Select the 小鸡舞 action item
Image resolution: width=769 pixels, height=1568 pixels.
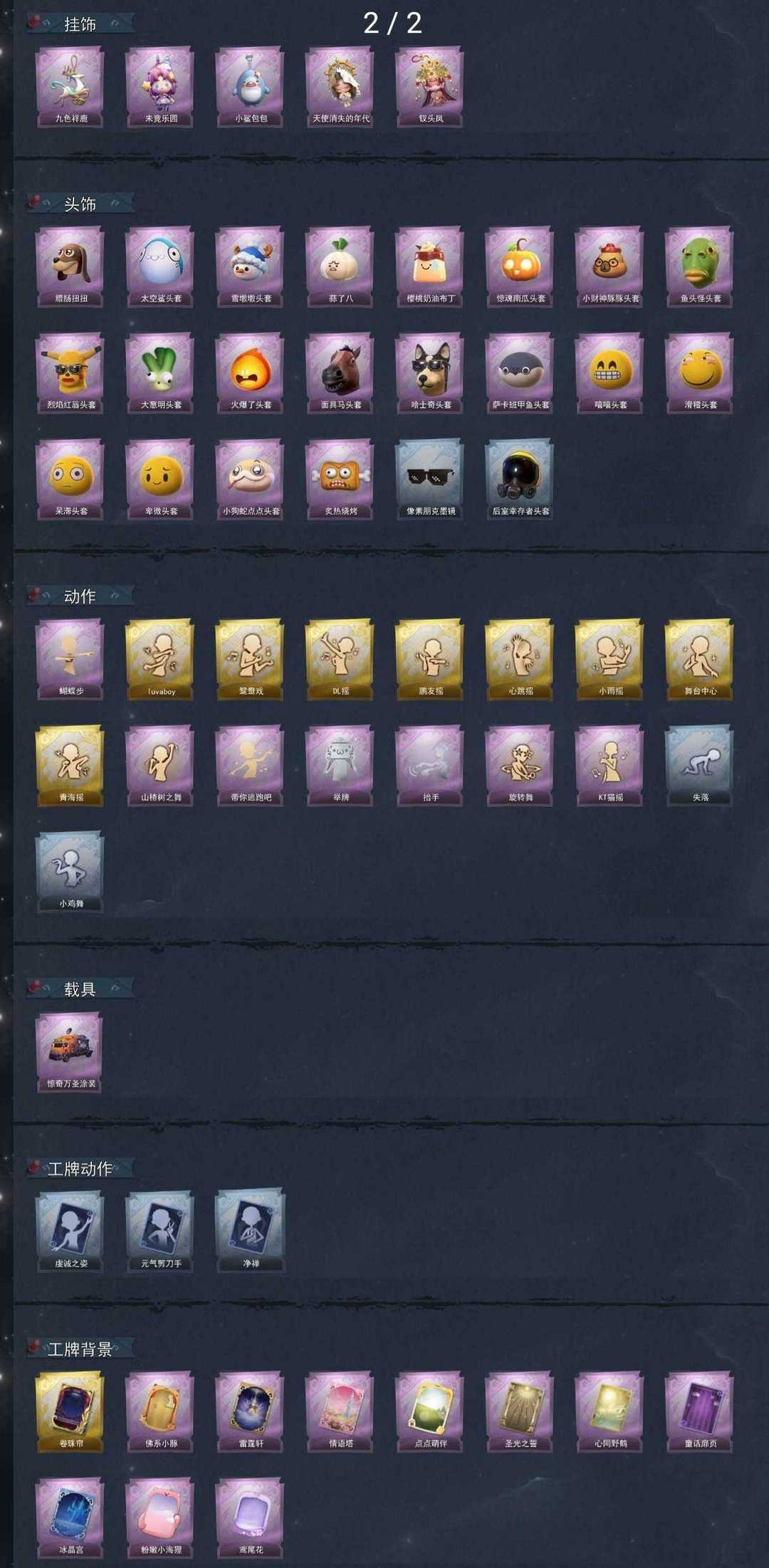(x=70, y=872)
